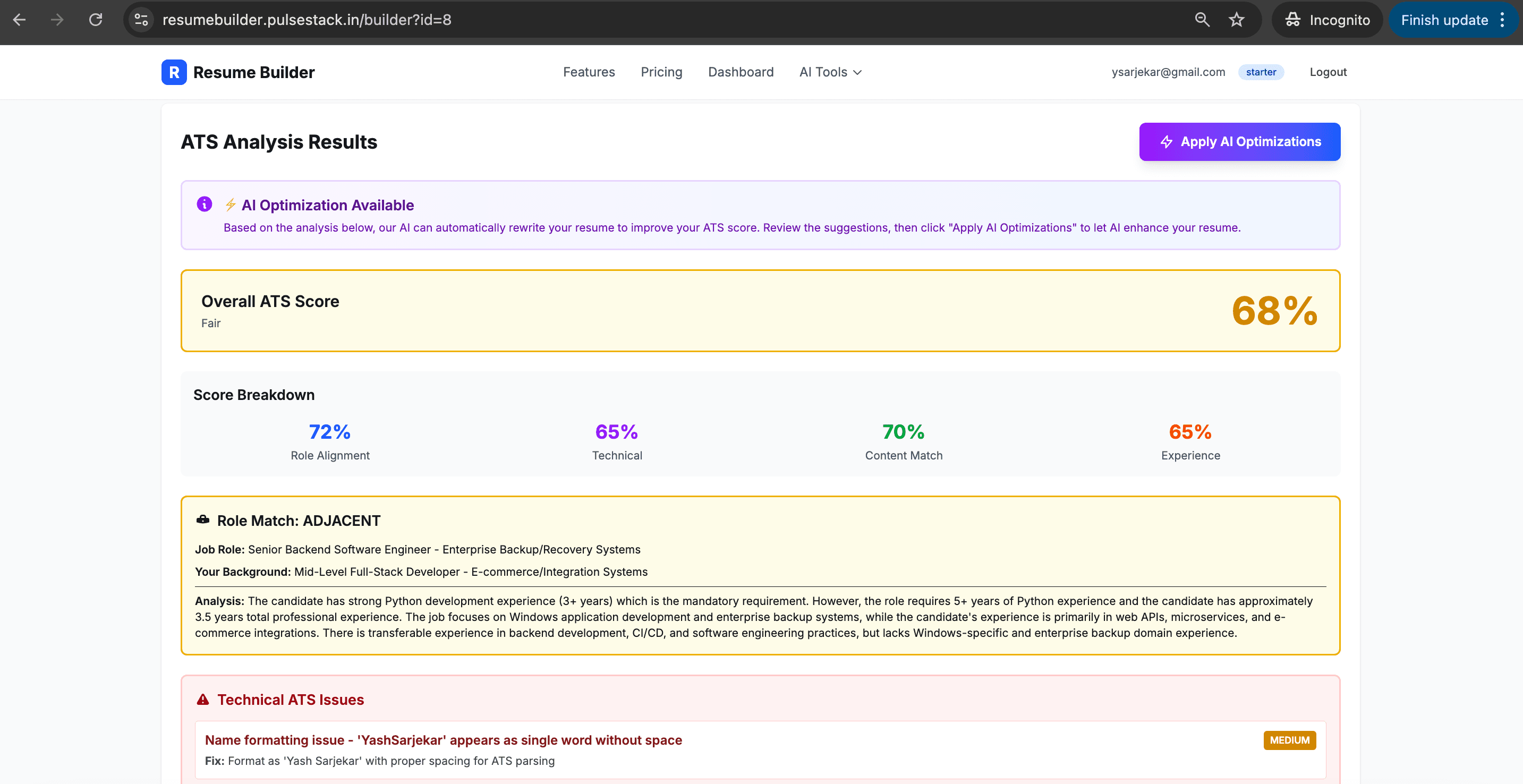The image size is (1523, 784).
Task: Bookmark the page using the star icon
Action: tap(1236, 20)
